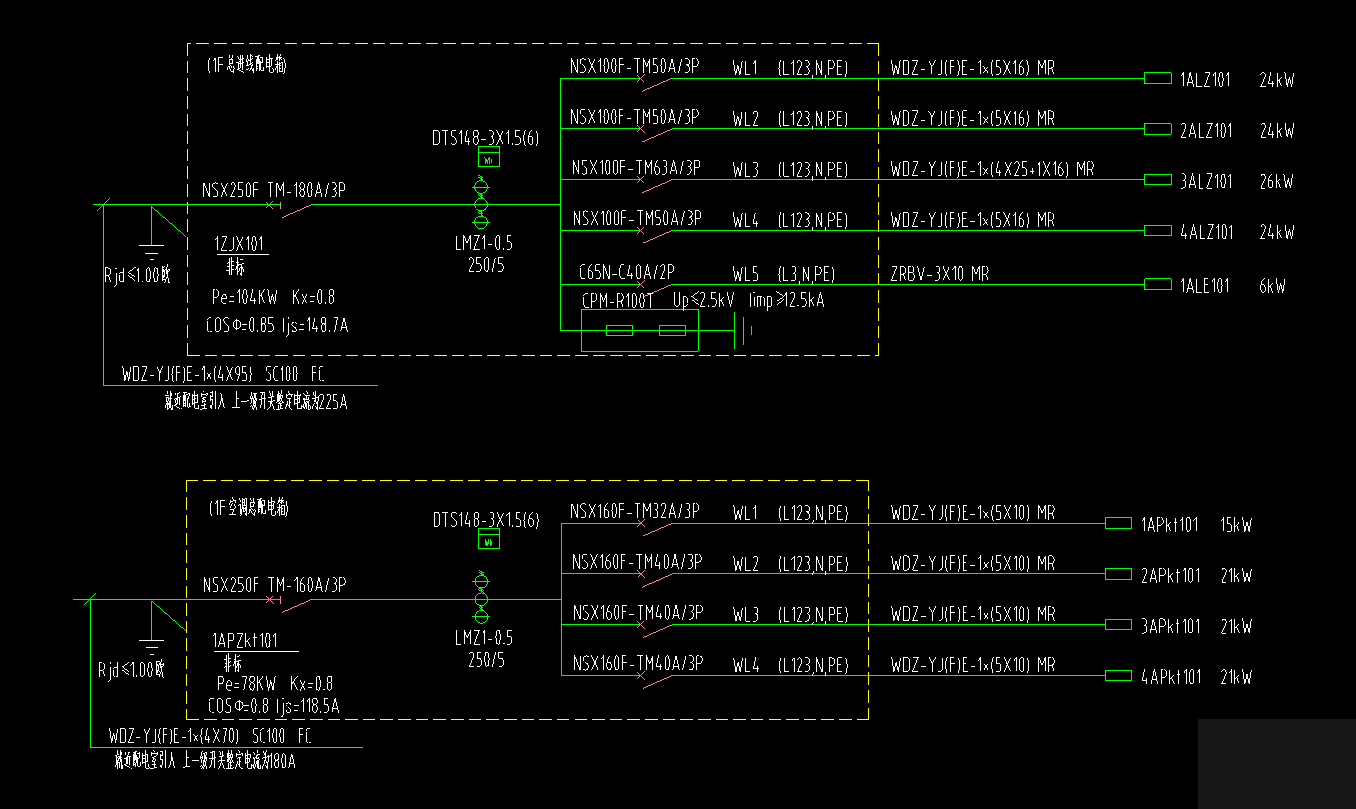The width and height of the screenshot is (1356, 809).
Task: Select the grounding symbol near 1APZkt101 incoming line
Action: point(150,644)
